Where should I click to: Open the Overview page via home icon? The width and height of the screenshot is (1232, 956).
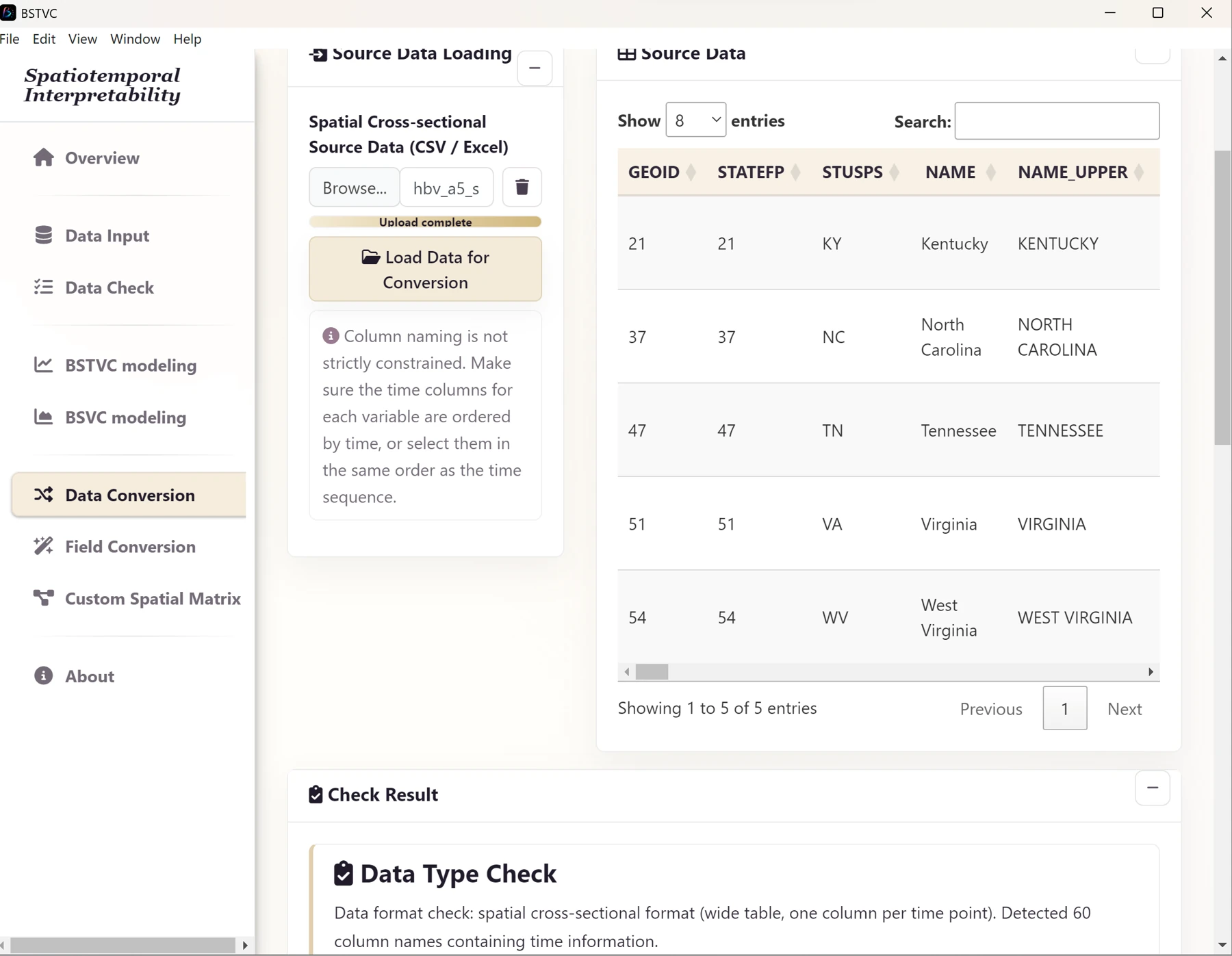click(44, 158)
